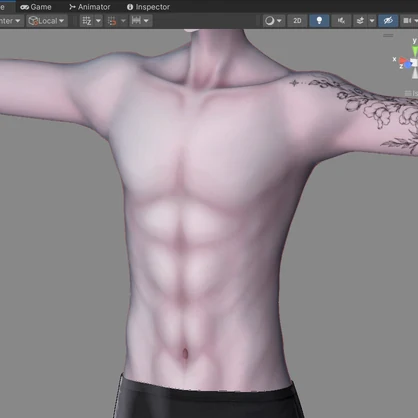Screen dimensions: 418x418
Task: Toggle grid snapping magnet icon
Action: pos(112,21)
